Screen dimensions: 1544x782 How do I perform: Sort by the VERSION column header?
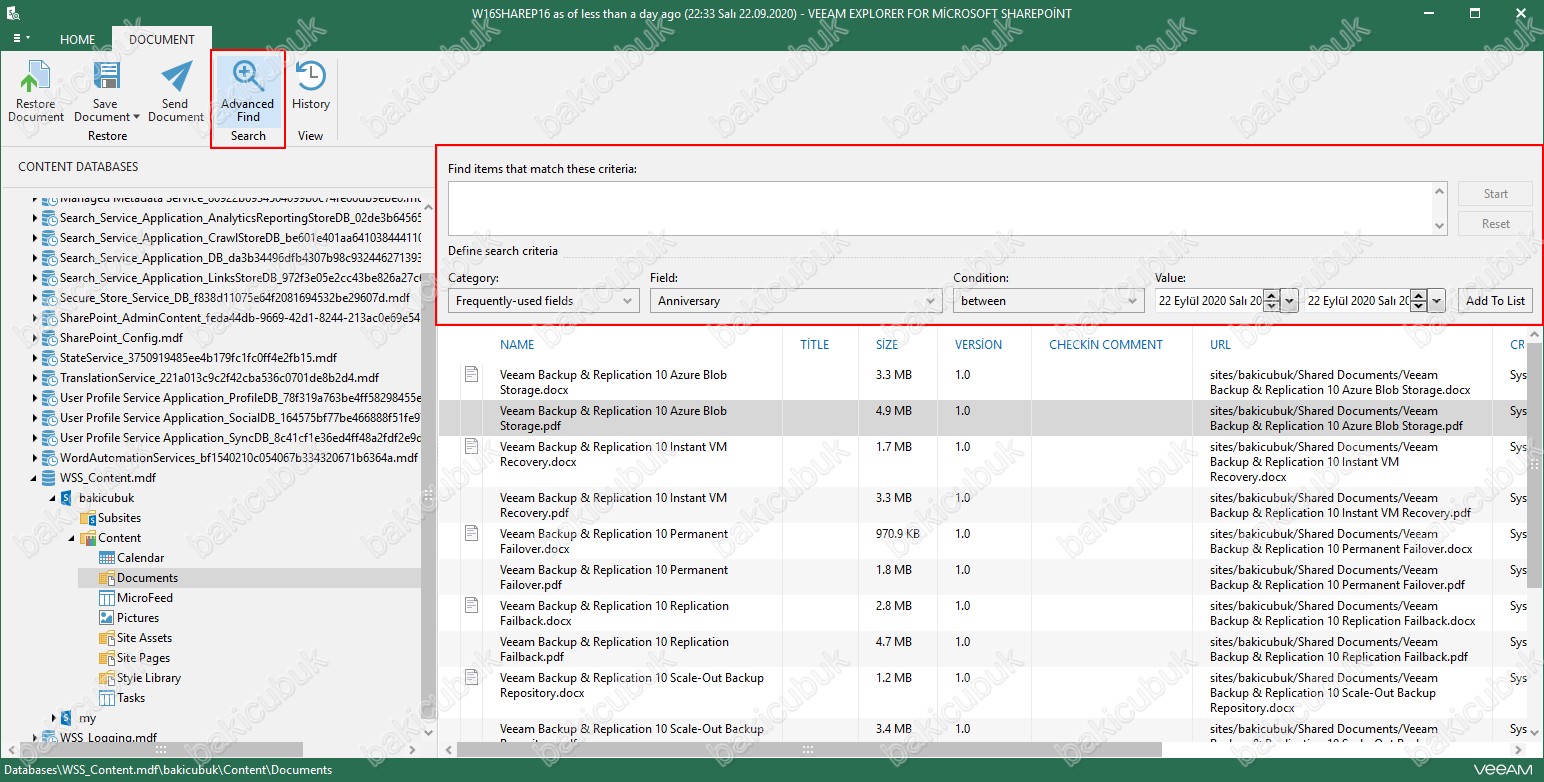978,344
